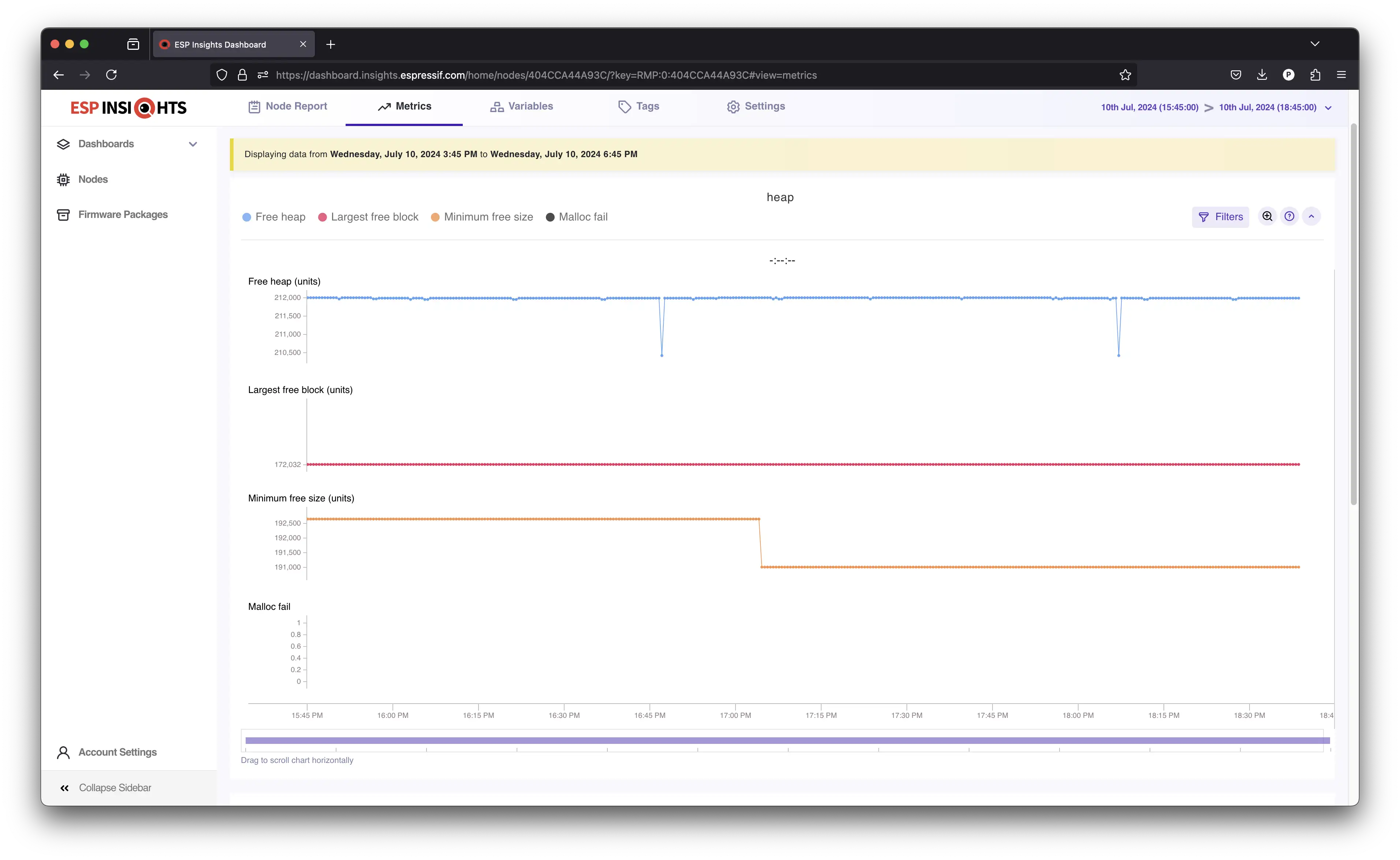The image size is (1400, 860).
Task: Open the Filters button
Action: [1220, 217]
